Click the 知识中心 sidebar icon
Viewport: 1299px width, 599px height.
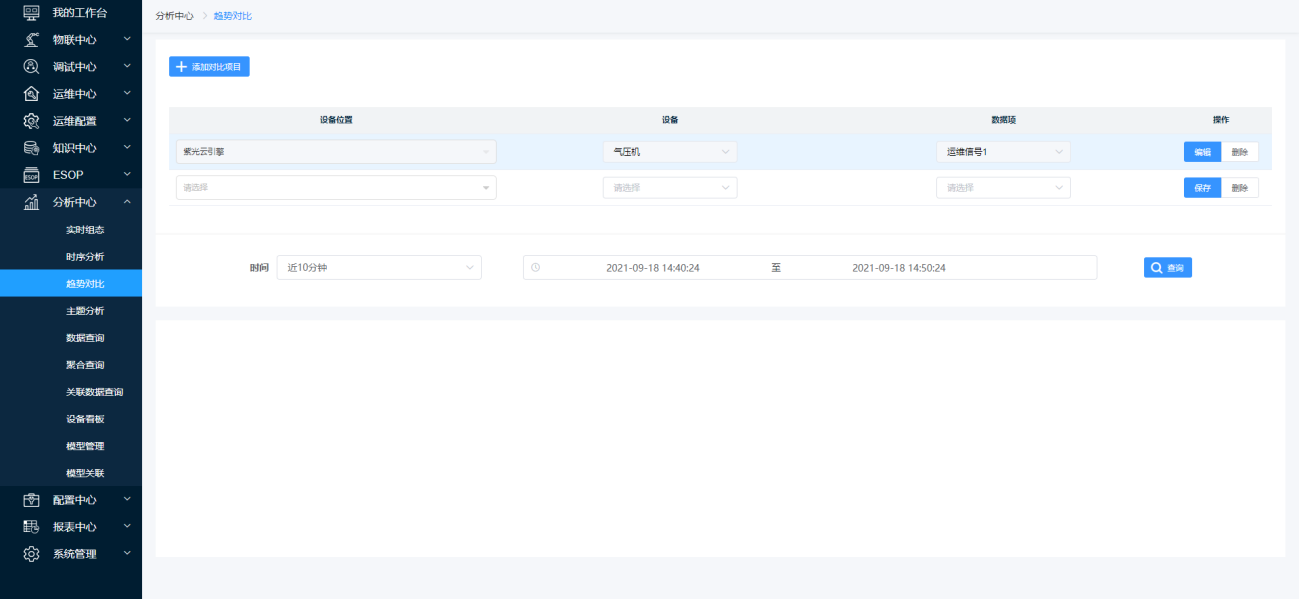31,148
